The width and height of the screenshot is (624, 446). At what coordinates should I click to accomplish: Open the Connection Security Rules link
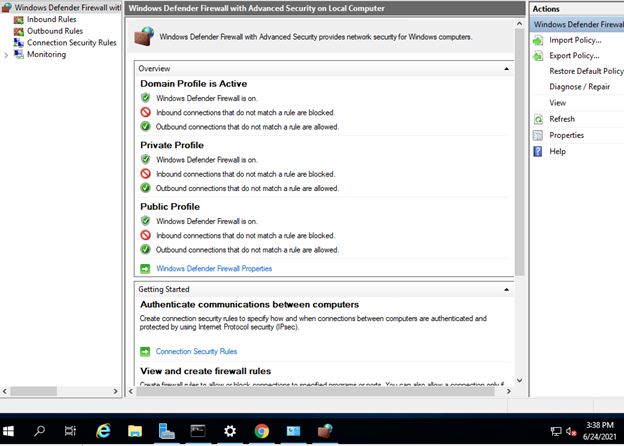[196, 351]
